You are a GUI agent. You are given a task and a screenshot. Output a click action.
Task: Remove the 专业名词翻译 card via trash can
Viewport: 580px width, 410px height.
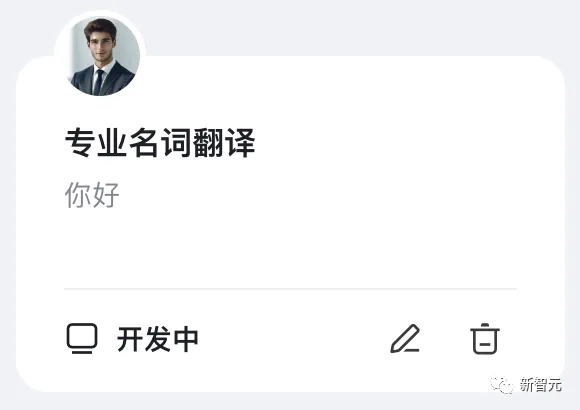pos(485,339)
